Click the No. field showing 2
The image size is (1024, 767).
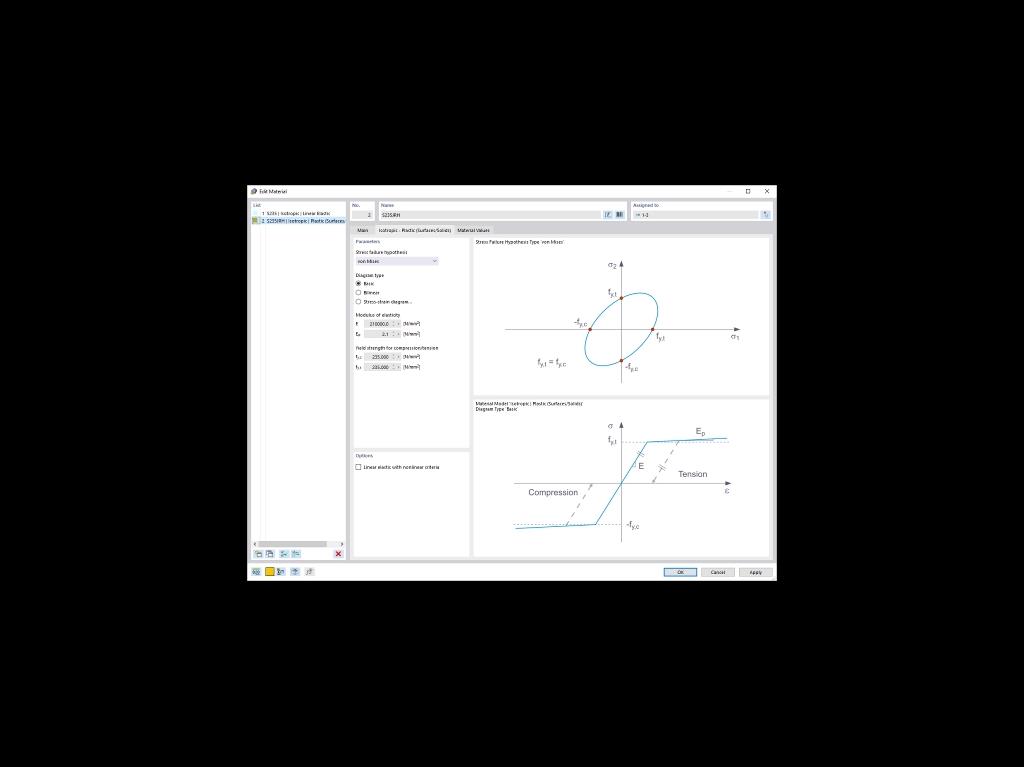[x=362, y=215]
